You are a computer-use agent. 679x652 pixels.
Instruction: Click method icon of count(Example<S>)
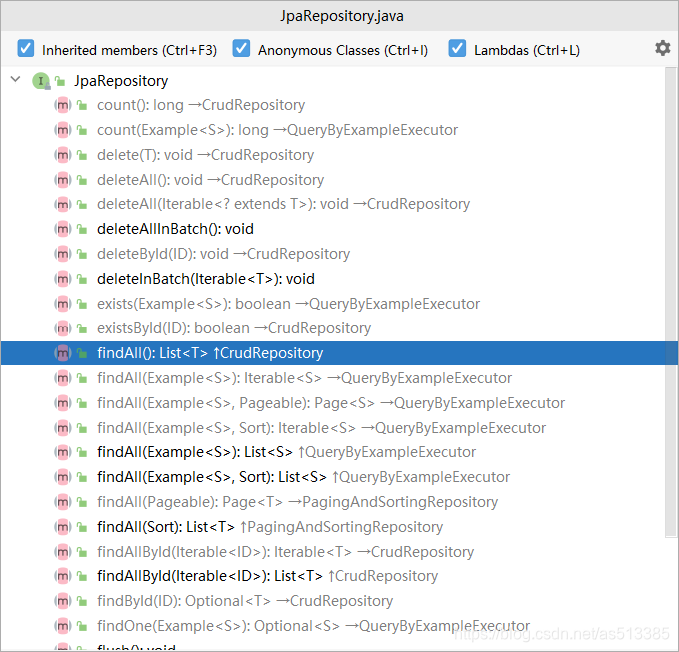pyautogui.click(x=62, y=130)
